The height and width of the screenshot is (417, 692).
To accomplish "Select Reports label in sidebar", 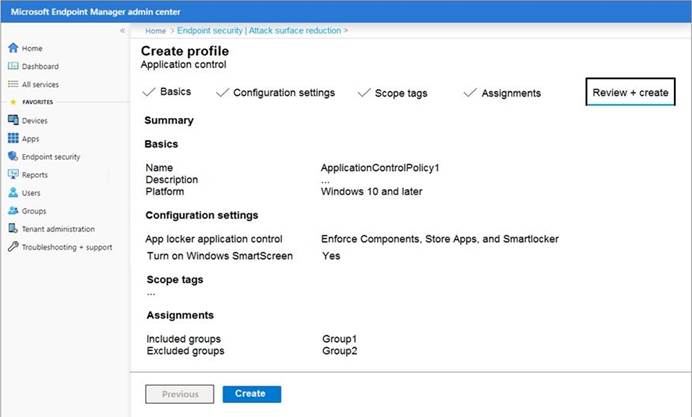I will pyautogui.click(x=35, y=175).
